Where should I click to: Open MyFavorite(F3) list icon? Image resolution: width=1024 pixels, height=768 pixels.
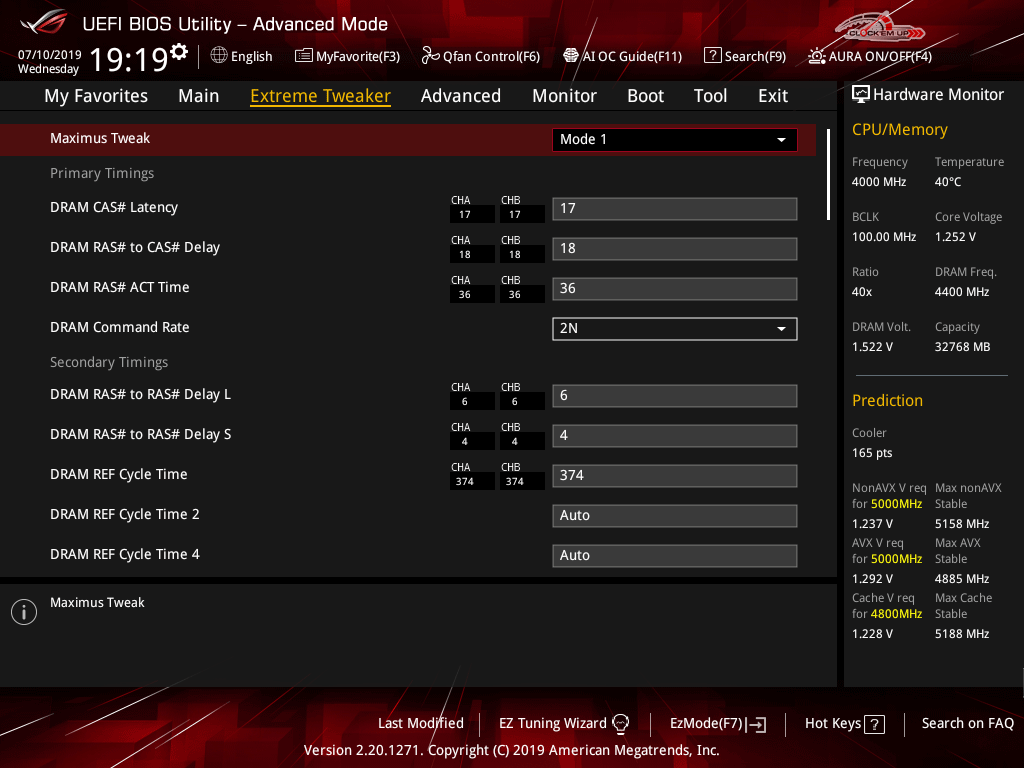(x=304, y=56)
